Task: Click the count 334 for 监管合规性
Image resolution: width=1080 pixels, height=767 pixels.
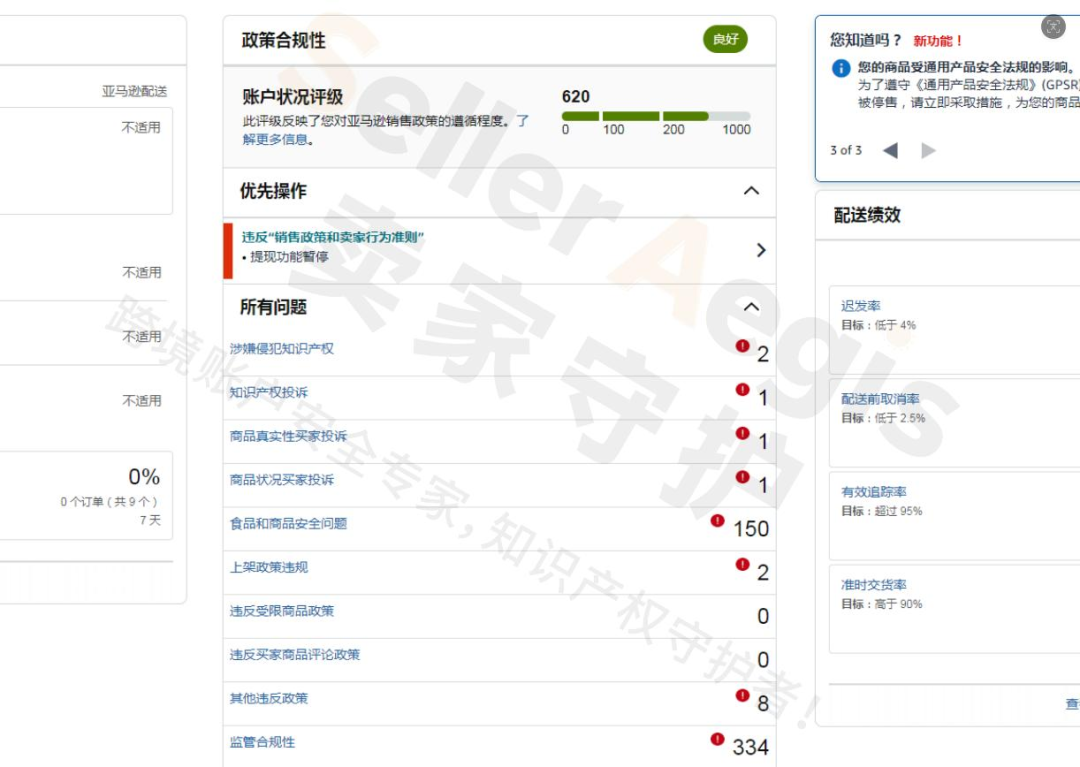Action: tap(750, 747)
